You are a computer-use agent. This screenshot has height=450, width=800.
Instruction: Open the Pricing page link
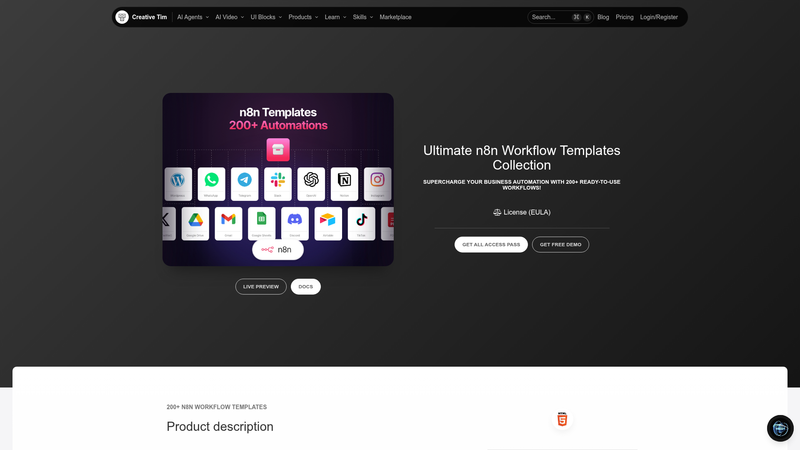tap(624, 17)
